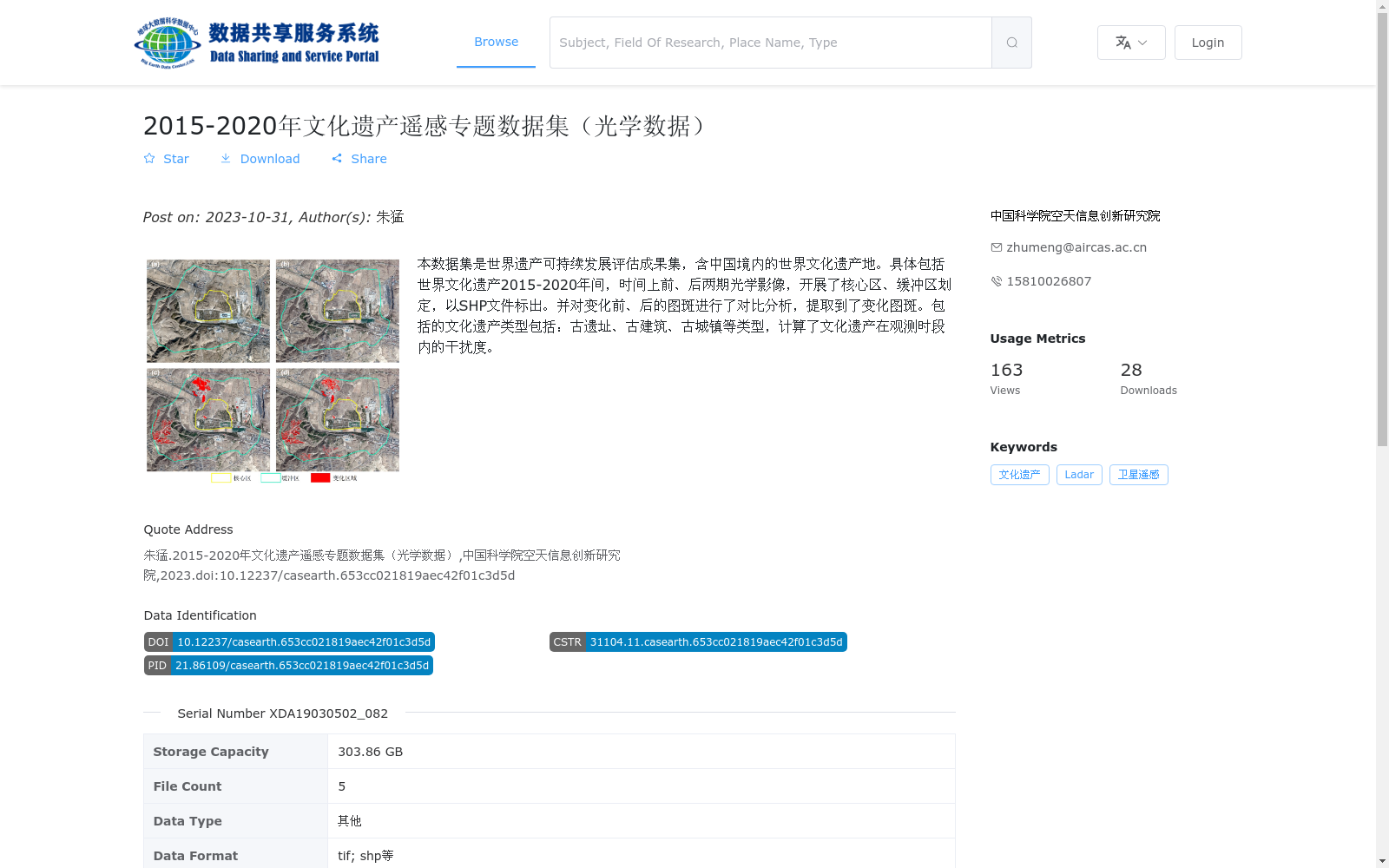Click the File Count row label
1389x868 pixels.
[x=188, y=786]
